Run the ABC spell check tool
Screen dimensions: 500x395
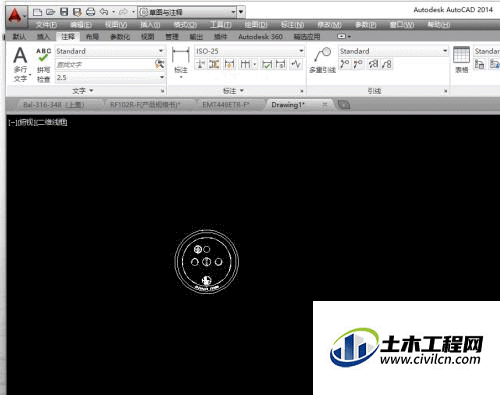tap(43, 55)
